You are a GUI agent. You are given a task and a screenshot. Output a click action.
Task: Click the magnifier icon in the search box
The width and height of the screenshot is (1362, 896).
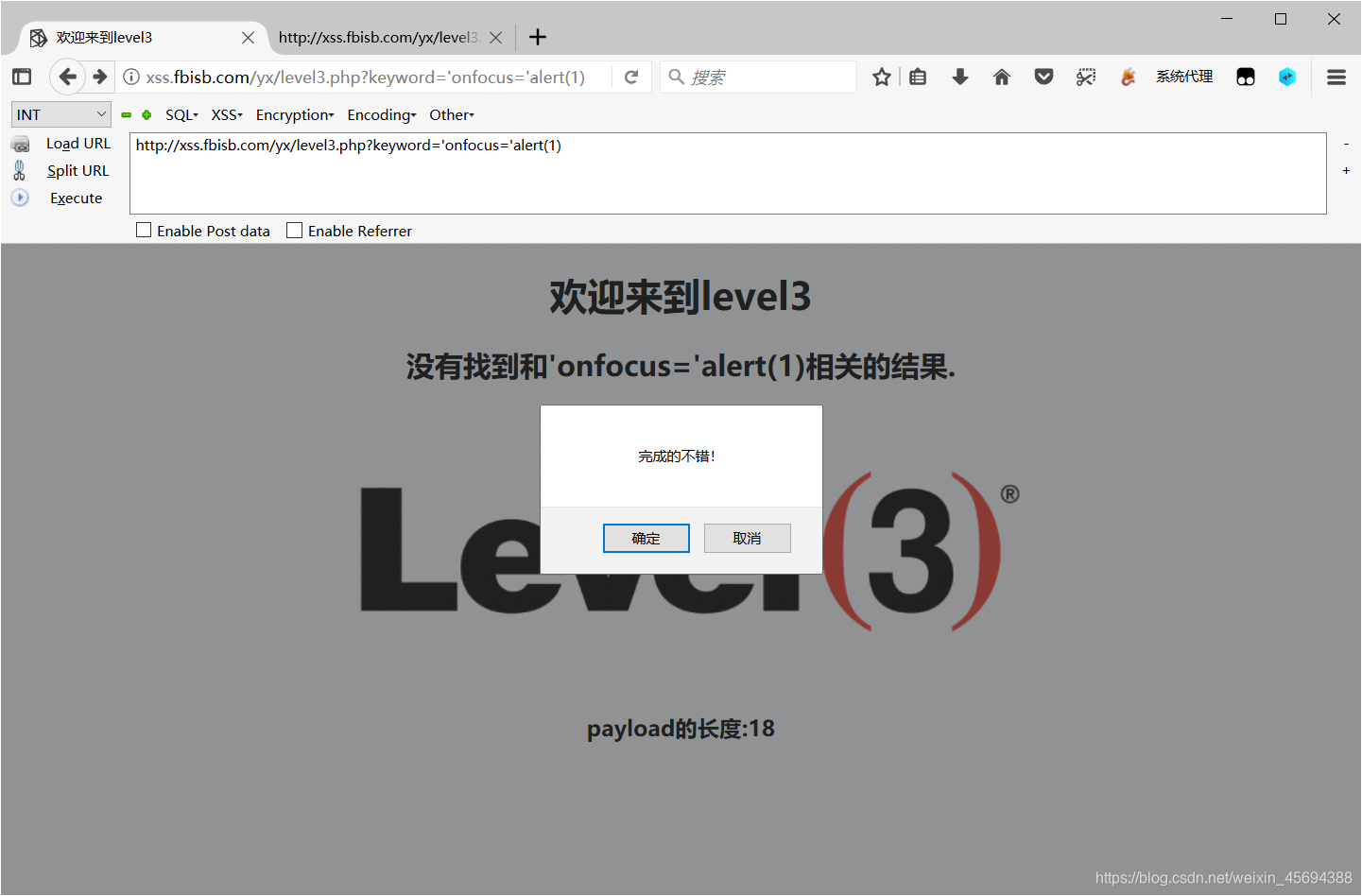(x=676, y=77)
